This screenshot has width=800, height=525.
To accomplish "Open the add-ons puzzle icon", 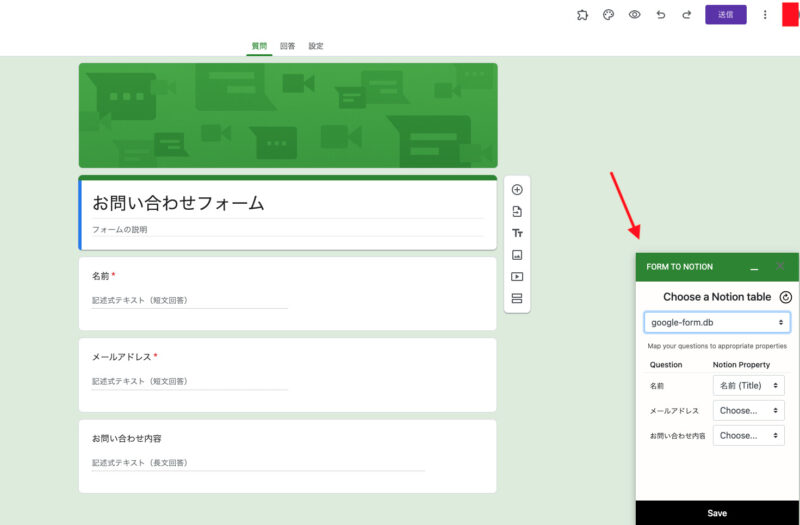I will (x=582, y=15).
